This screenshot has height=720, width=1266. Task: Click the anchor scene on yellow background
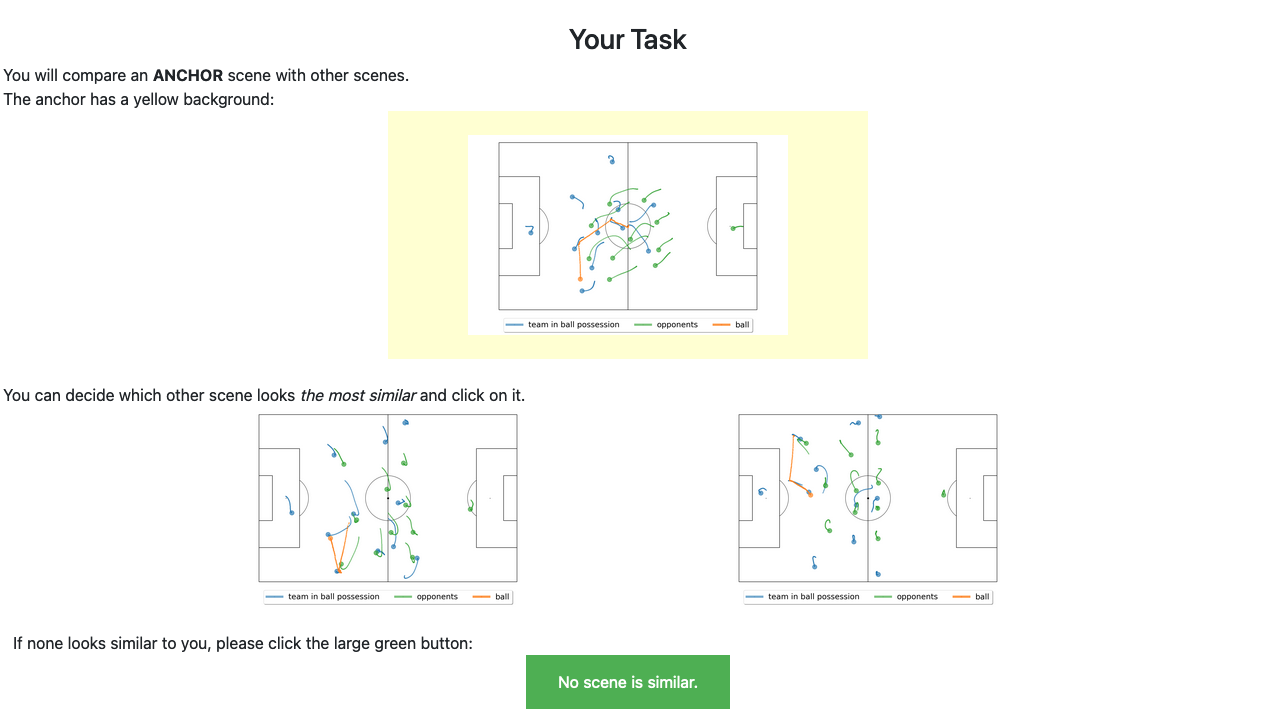[627, 235]
